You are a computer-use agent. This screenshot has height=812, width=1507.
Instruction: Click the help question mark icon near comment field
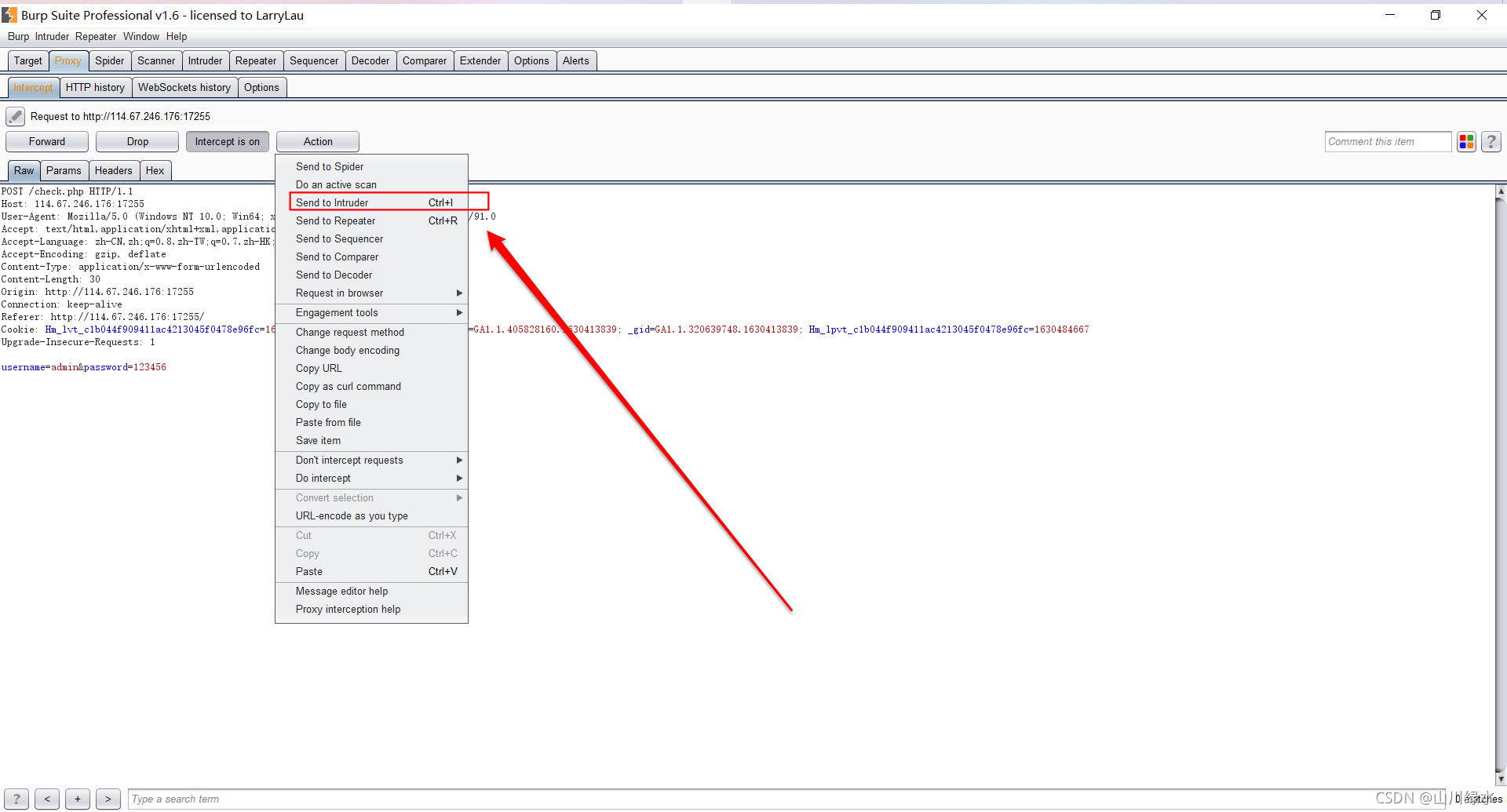(x=1491, y=142)
